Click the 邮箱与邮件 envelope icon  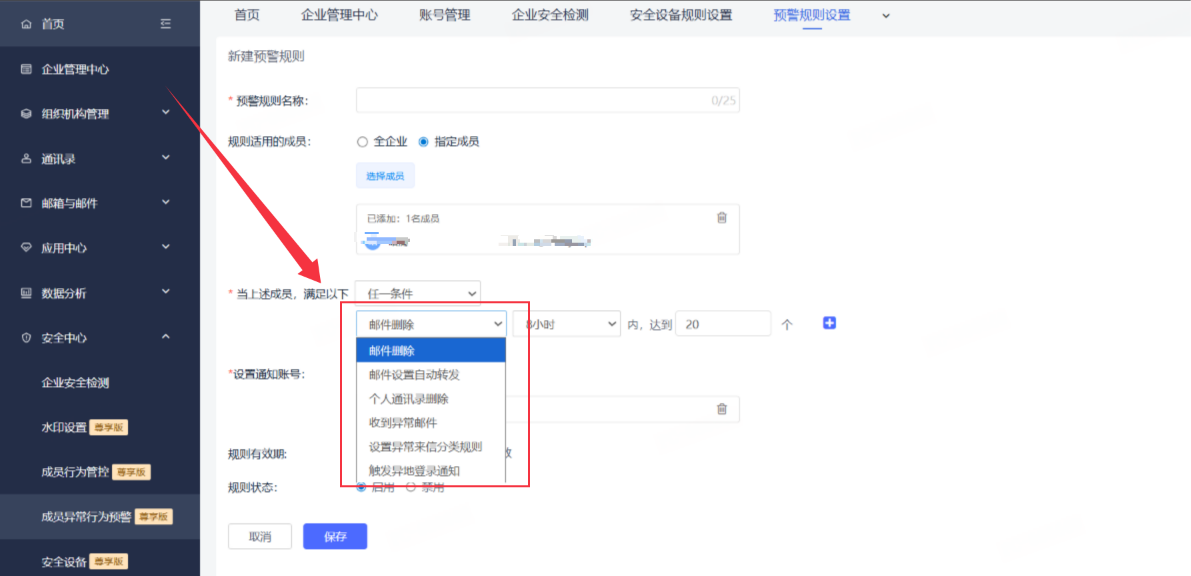point(27,203)
